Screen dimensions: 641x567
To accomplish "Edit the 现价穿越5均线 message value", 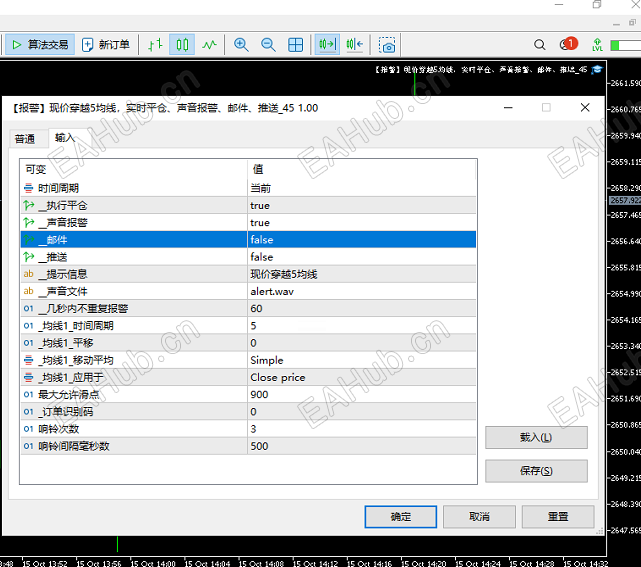I will [362, 274].
